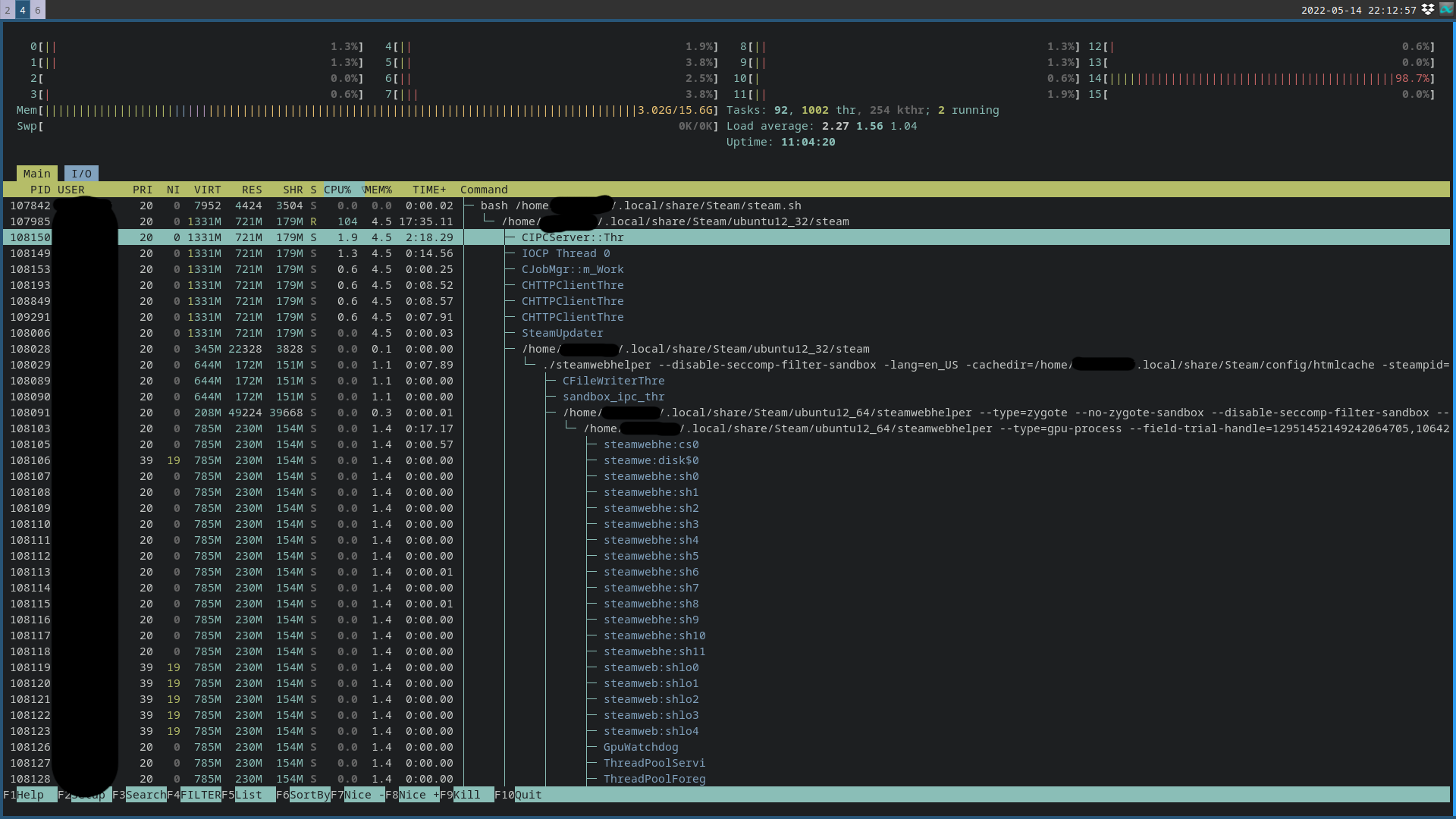Select the CIPCServer::Thr thread row
The width and height of the screenshot is (1456, 819).
click(x=726, y=237)
